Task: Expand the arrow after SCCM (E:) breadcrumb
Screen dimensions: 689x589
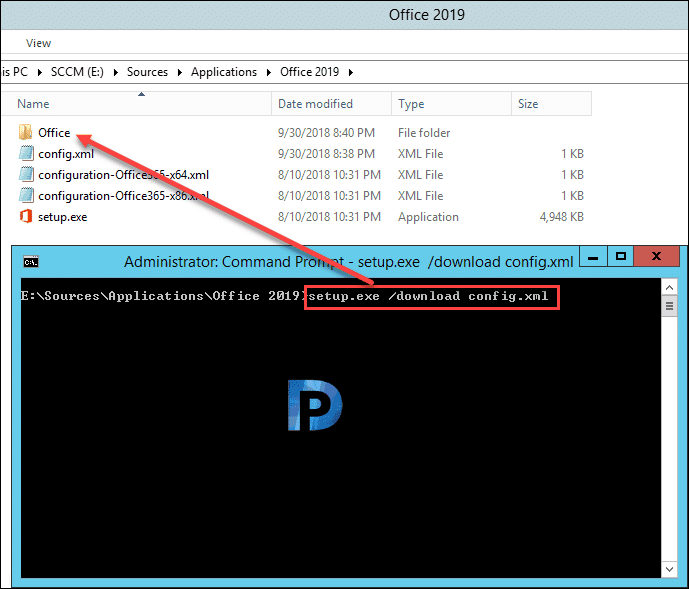Action: coord(116,72)
